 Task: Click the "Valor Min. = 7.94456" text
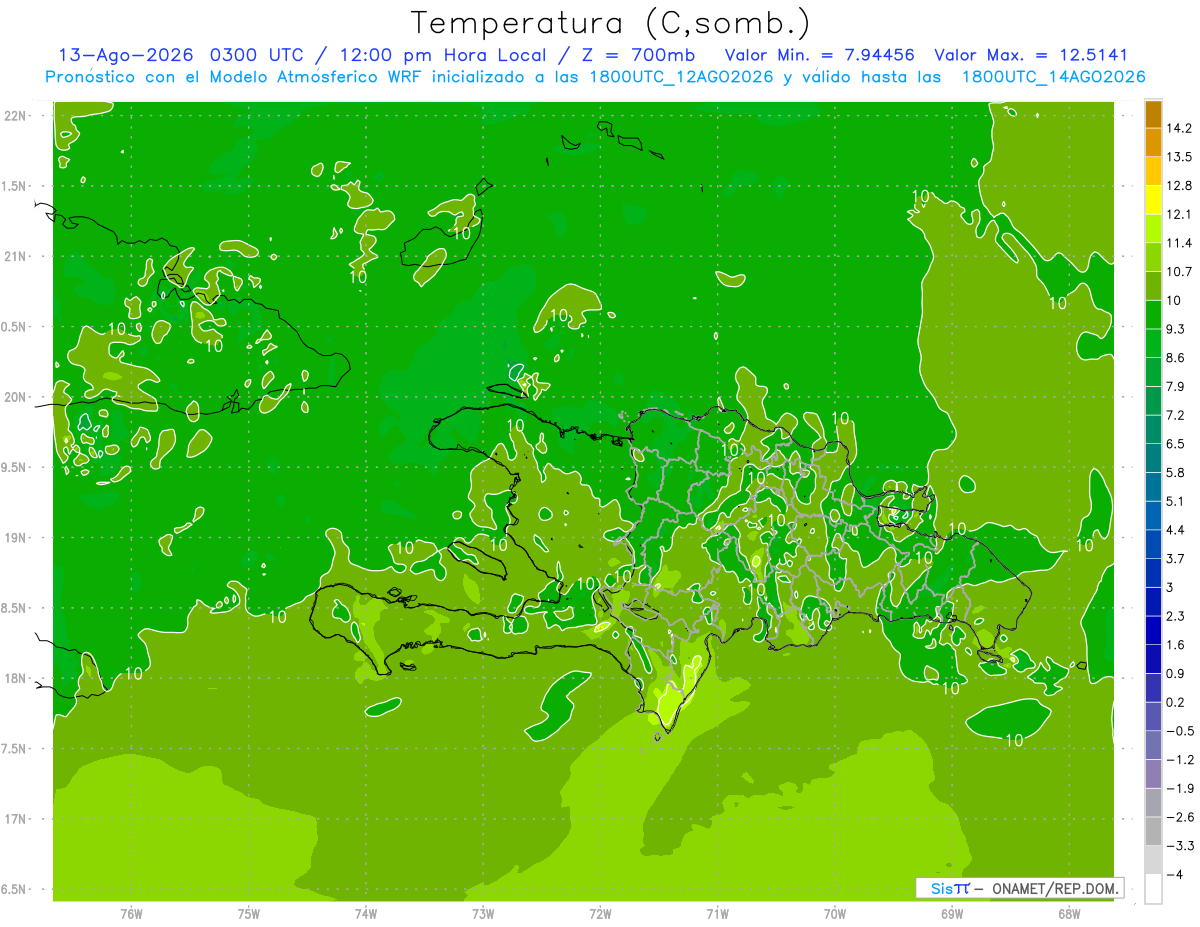(820, 55)
